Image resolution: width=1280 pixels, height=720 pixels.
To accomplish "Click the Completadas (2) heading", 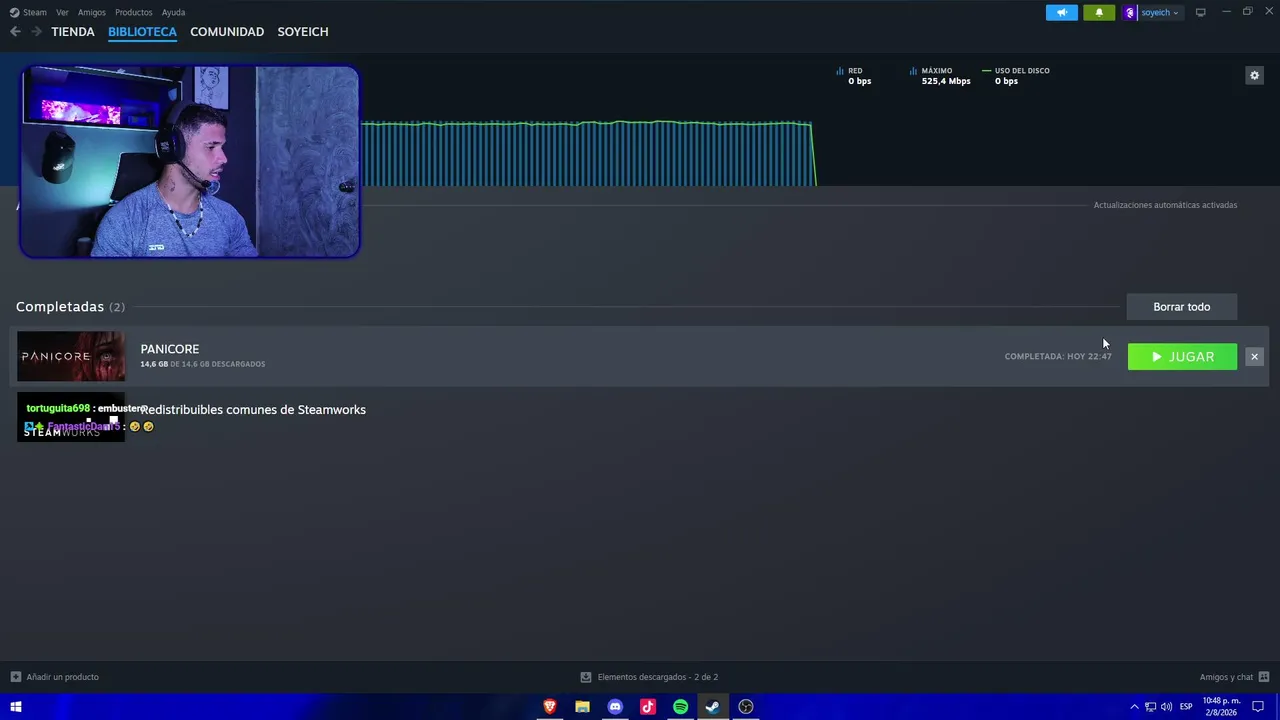I will 70,307.
